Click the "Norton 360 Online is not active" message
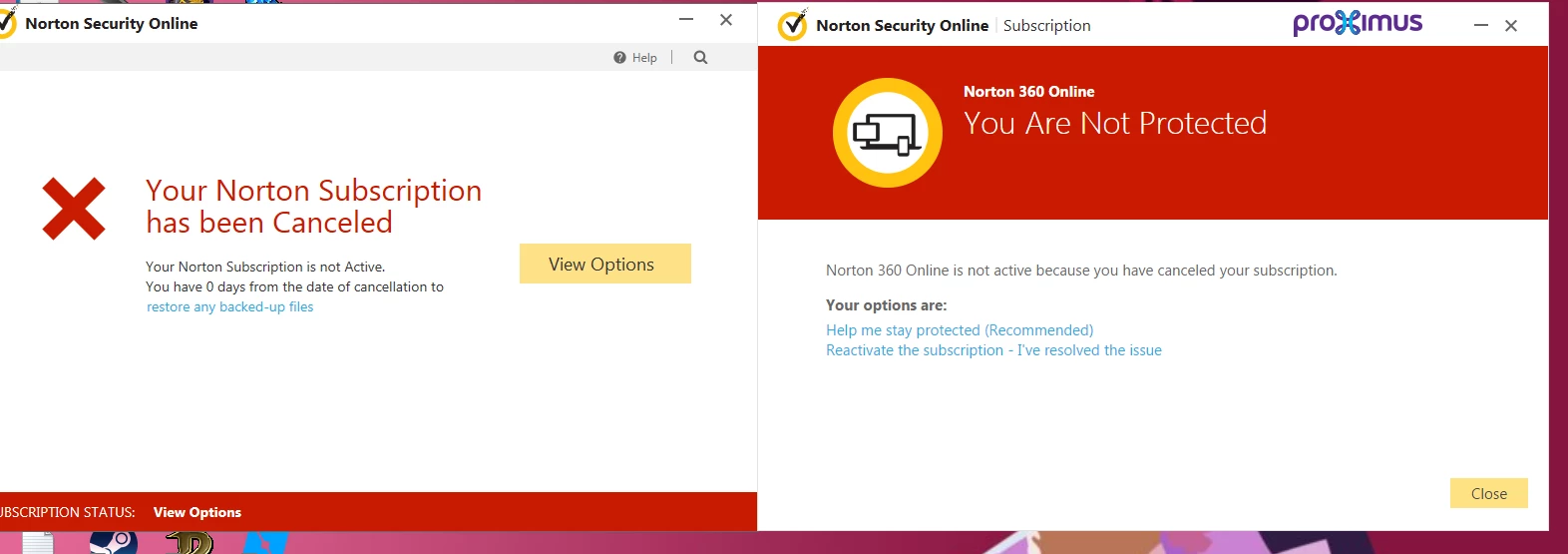1568x554 pixels. [1081, 271]
